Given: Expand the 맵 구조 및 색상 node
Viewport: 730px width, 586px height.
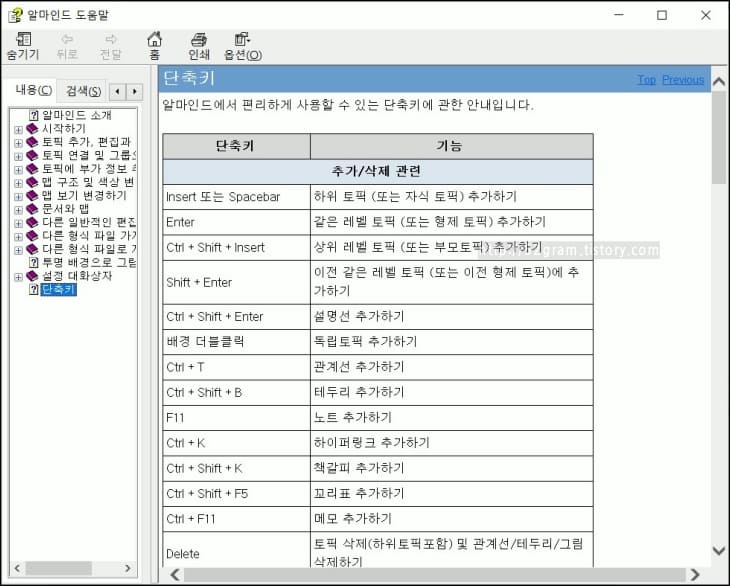Looking at the screenshot, I should (x=18, y=183).
